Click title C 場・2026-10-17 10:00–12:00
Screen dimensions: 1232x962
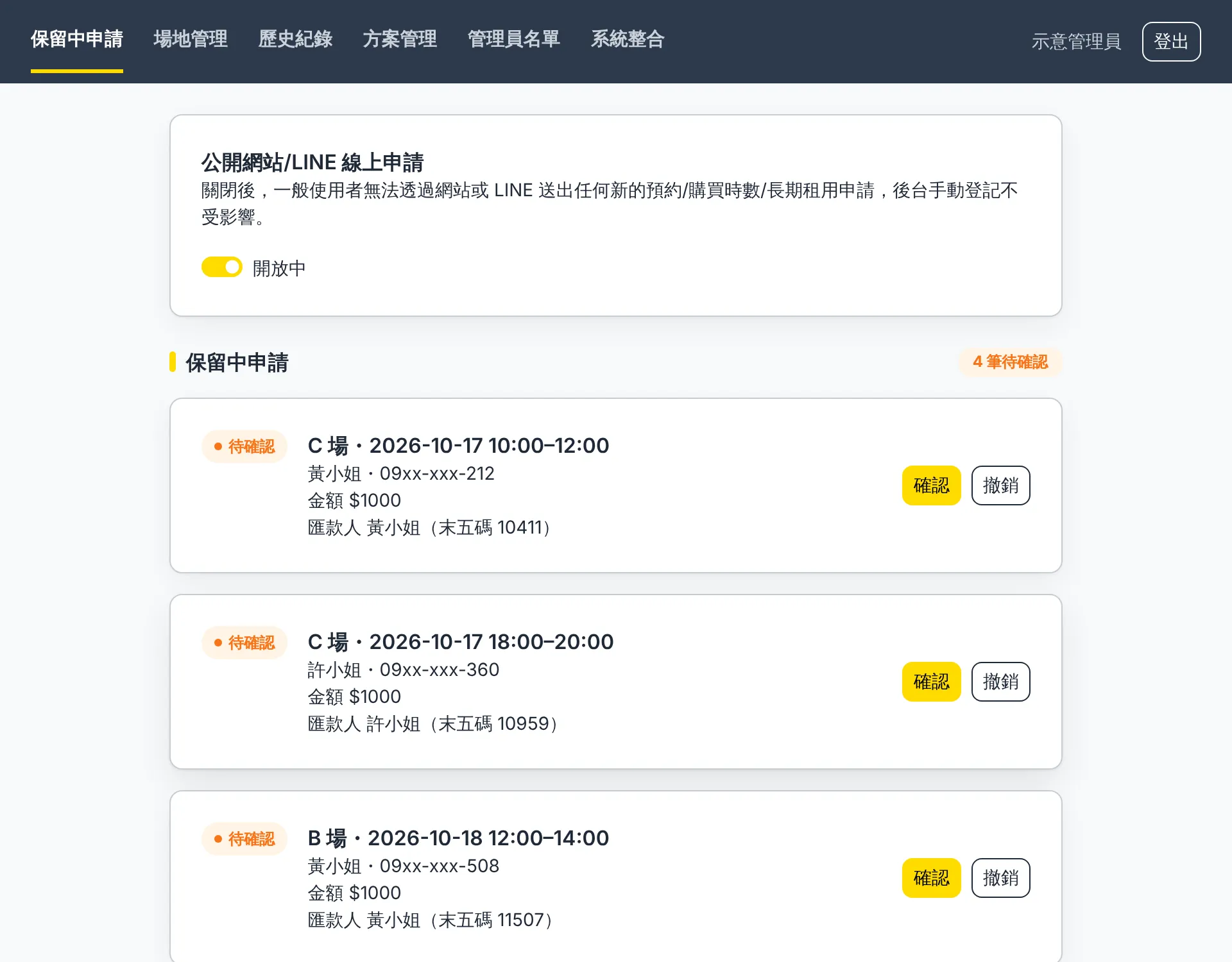click(458, 446)
